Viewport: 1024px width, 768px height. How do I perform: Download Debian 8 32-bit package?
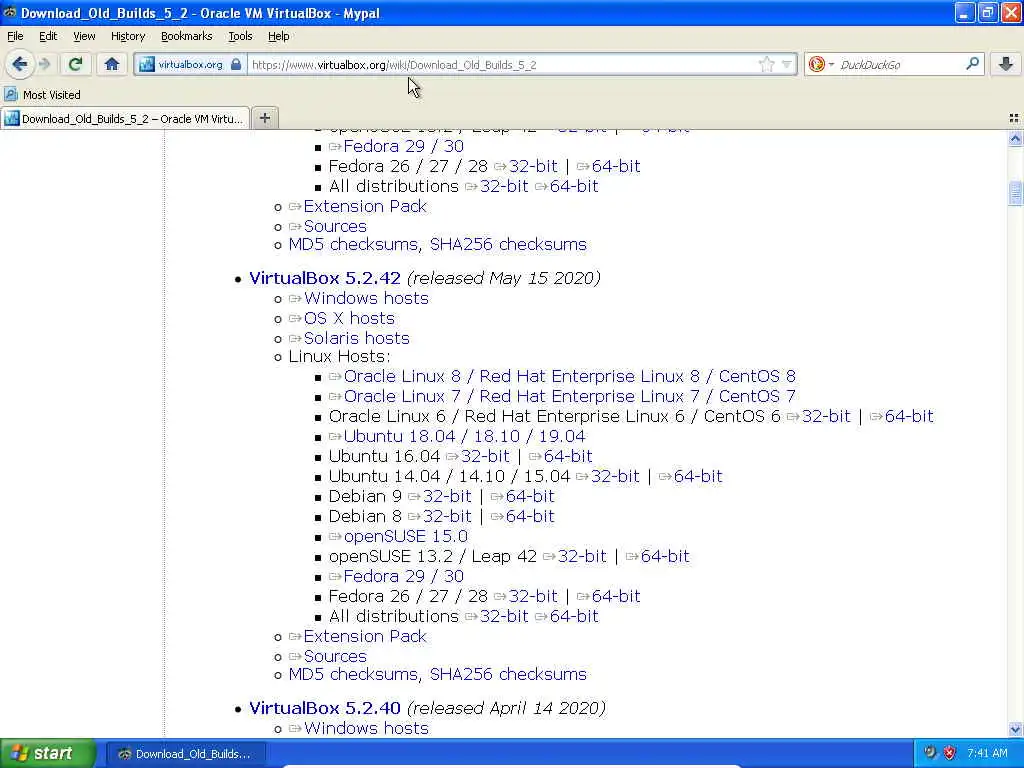[447, 517]
